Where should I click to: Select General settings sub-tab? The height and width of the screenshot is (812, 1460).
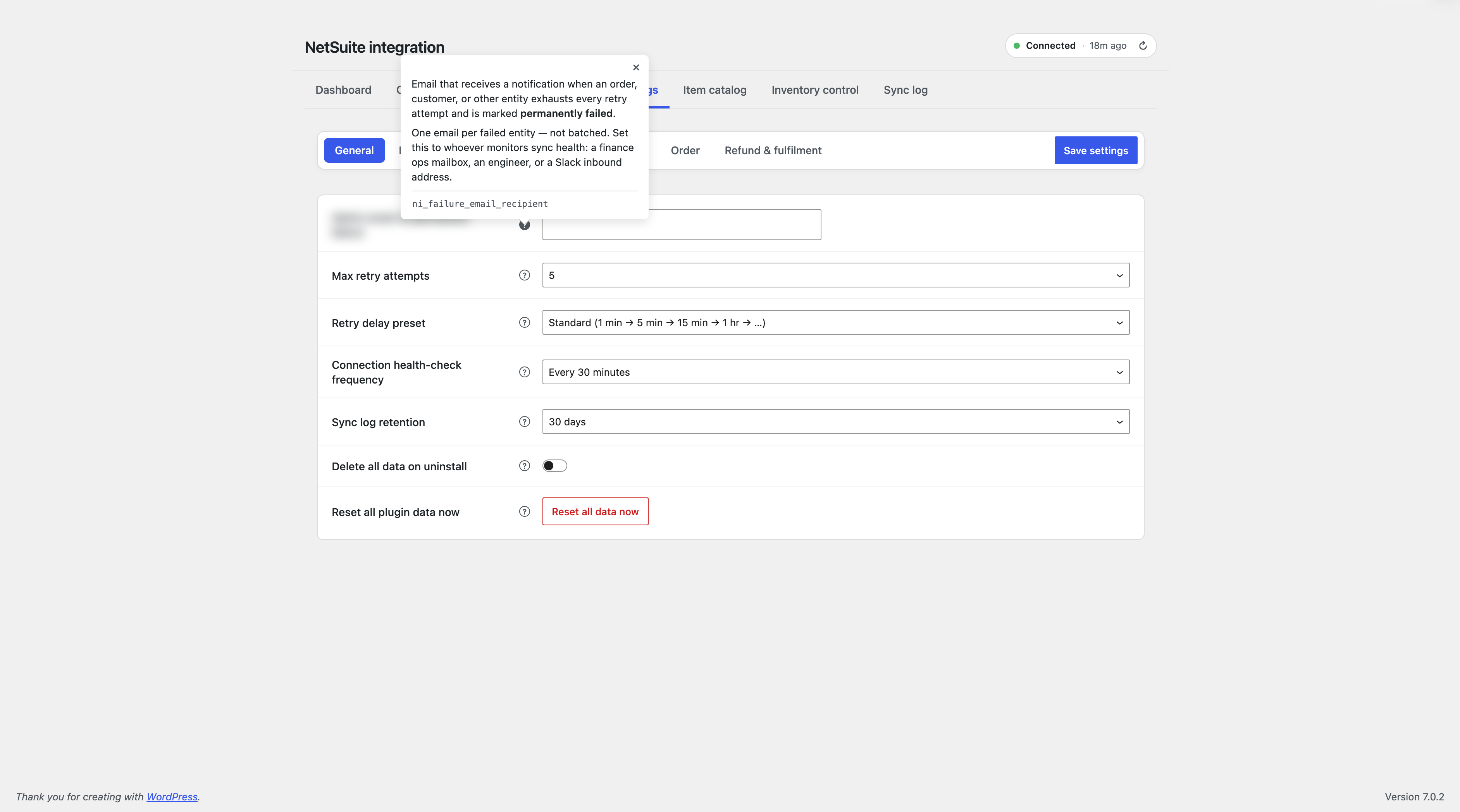[354, 151]
